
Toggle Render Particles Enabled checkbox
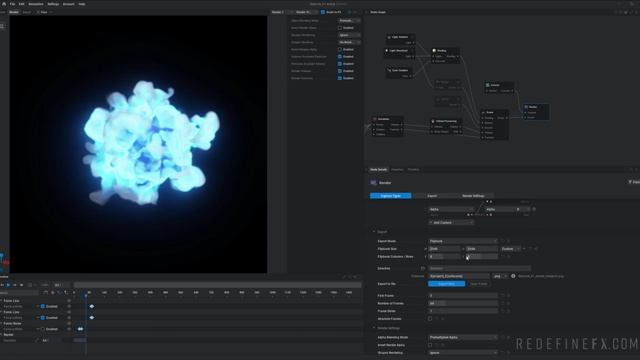coord(340,78)
